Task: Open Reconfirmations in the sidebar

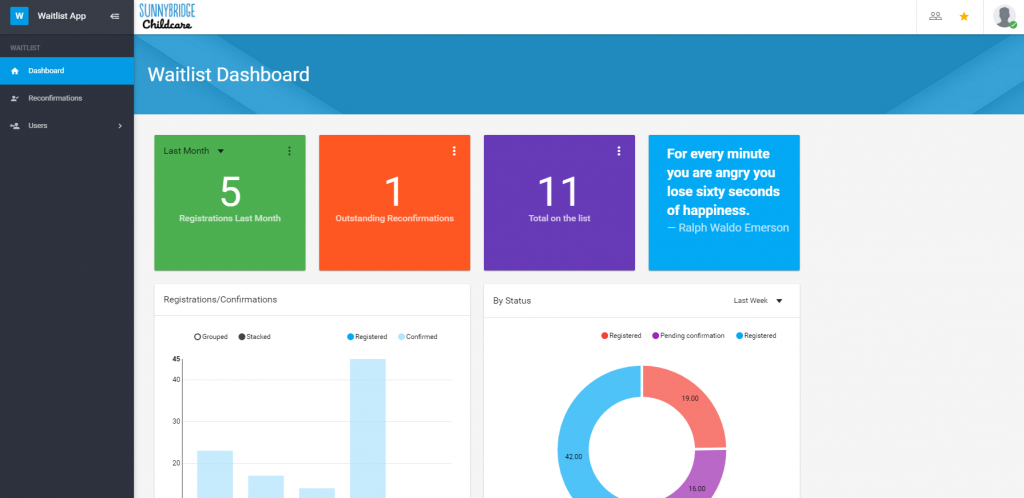Action: pyautogui.click(x=55, y=98)
